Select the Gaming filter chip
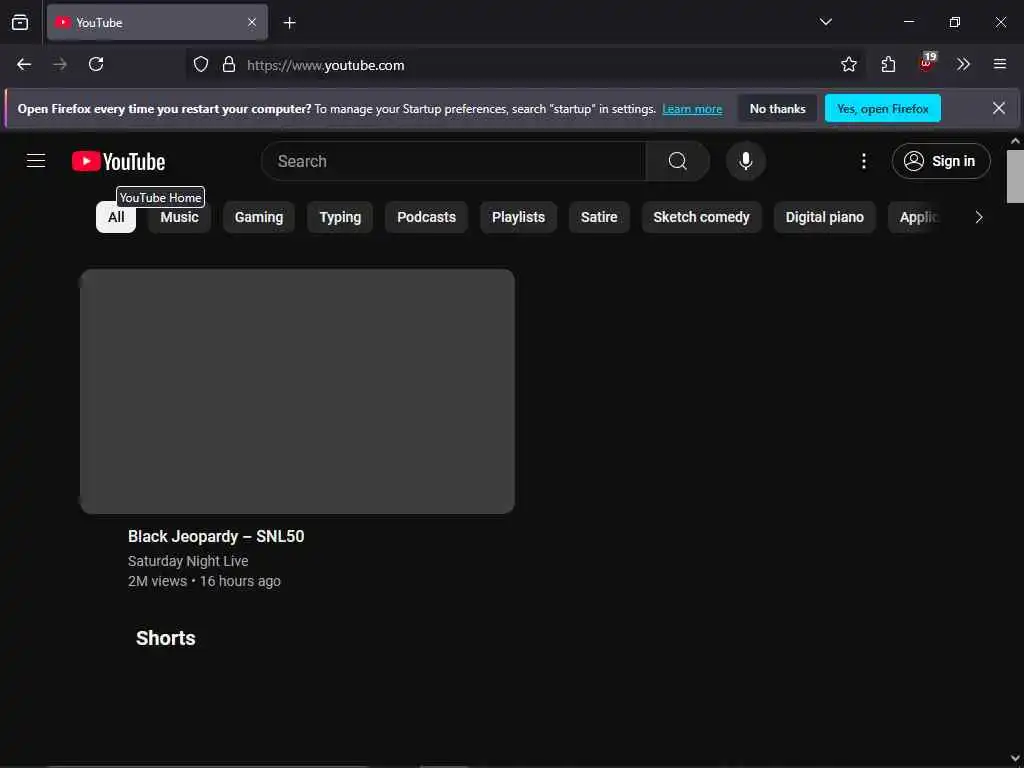 tap(259, 217)
